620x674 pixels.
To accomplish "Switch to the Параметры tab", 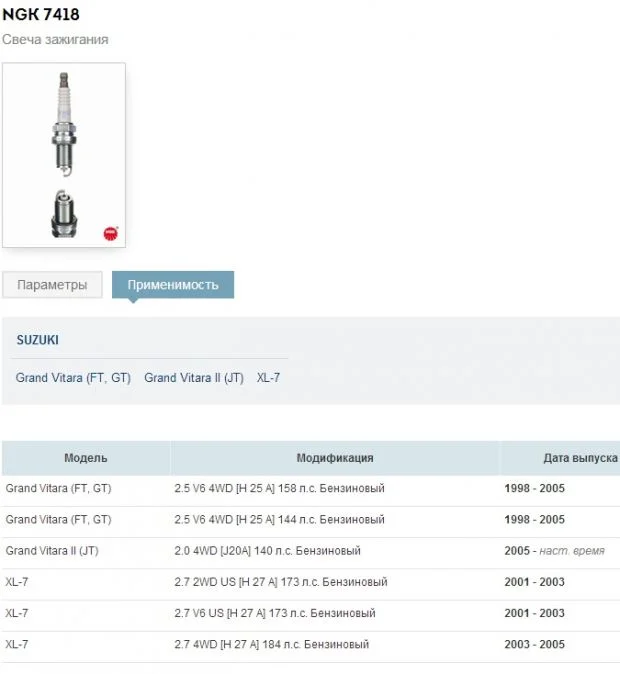I will pos(52,285).
